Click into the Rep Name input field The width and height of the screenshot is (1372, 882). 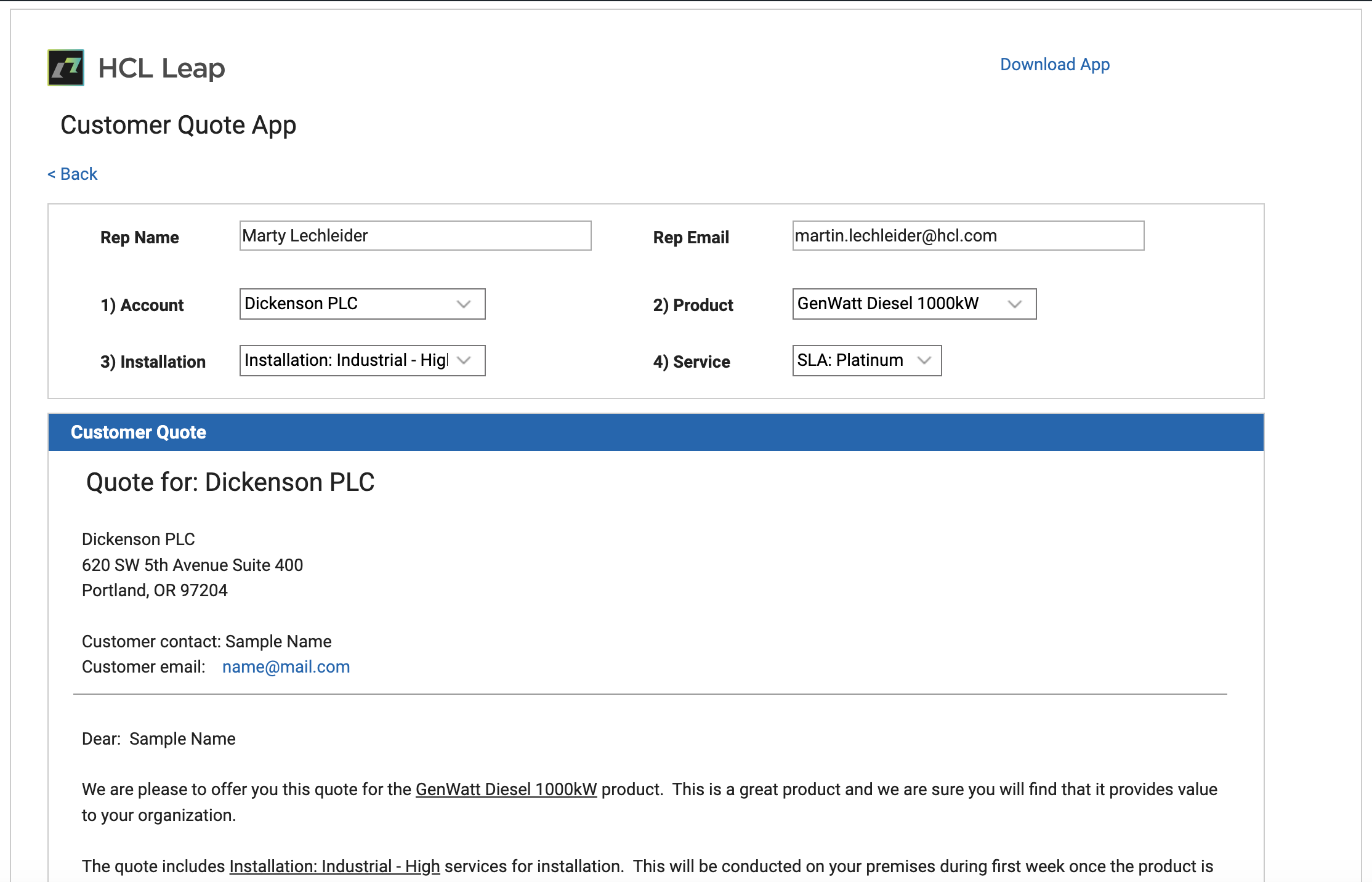[415, 236]
